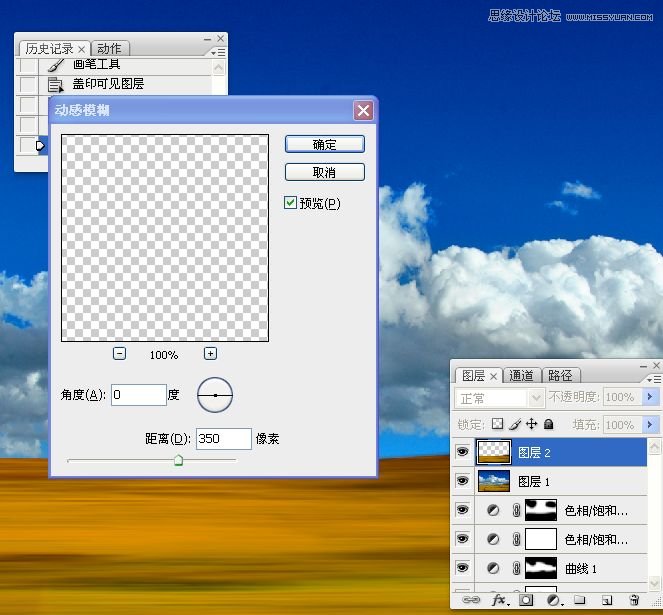Image resolution: width=663 pixels, height=615 pixels.
Task: Open the 正常 blend mode dropdown
Action: point(499,398)
